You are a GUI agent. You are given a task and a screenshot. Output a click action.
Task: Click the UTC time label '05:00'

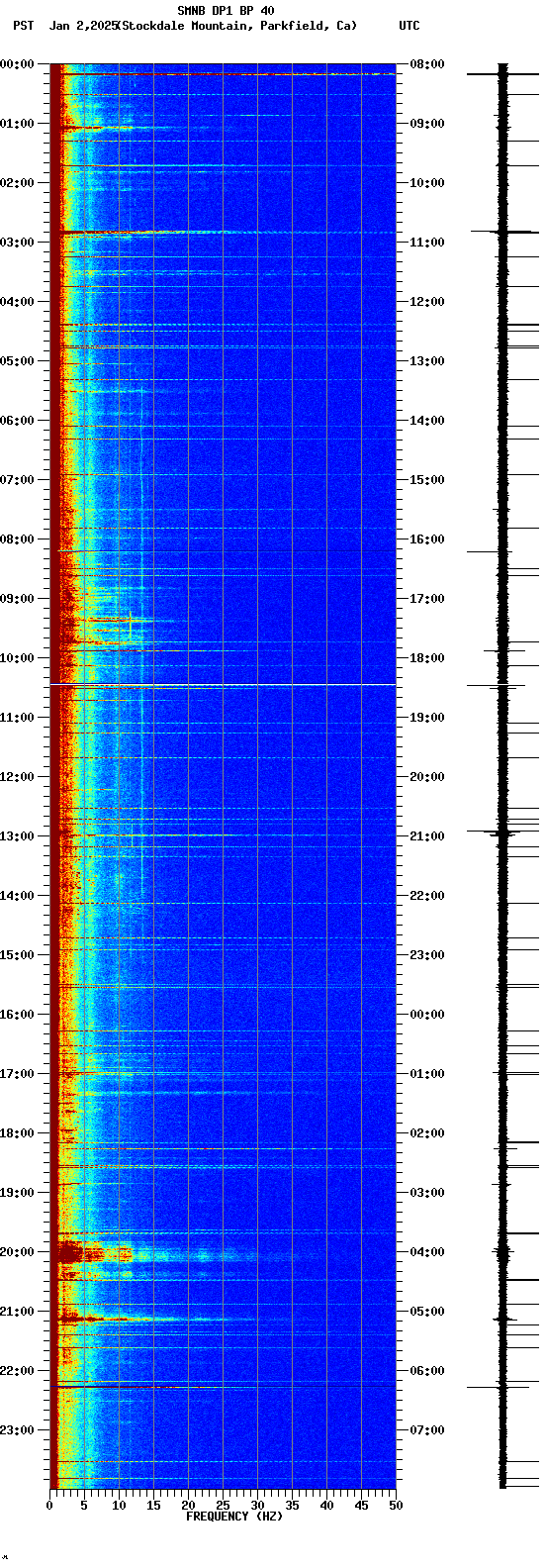point(426,1312)
